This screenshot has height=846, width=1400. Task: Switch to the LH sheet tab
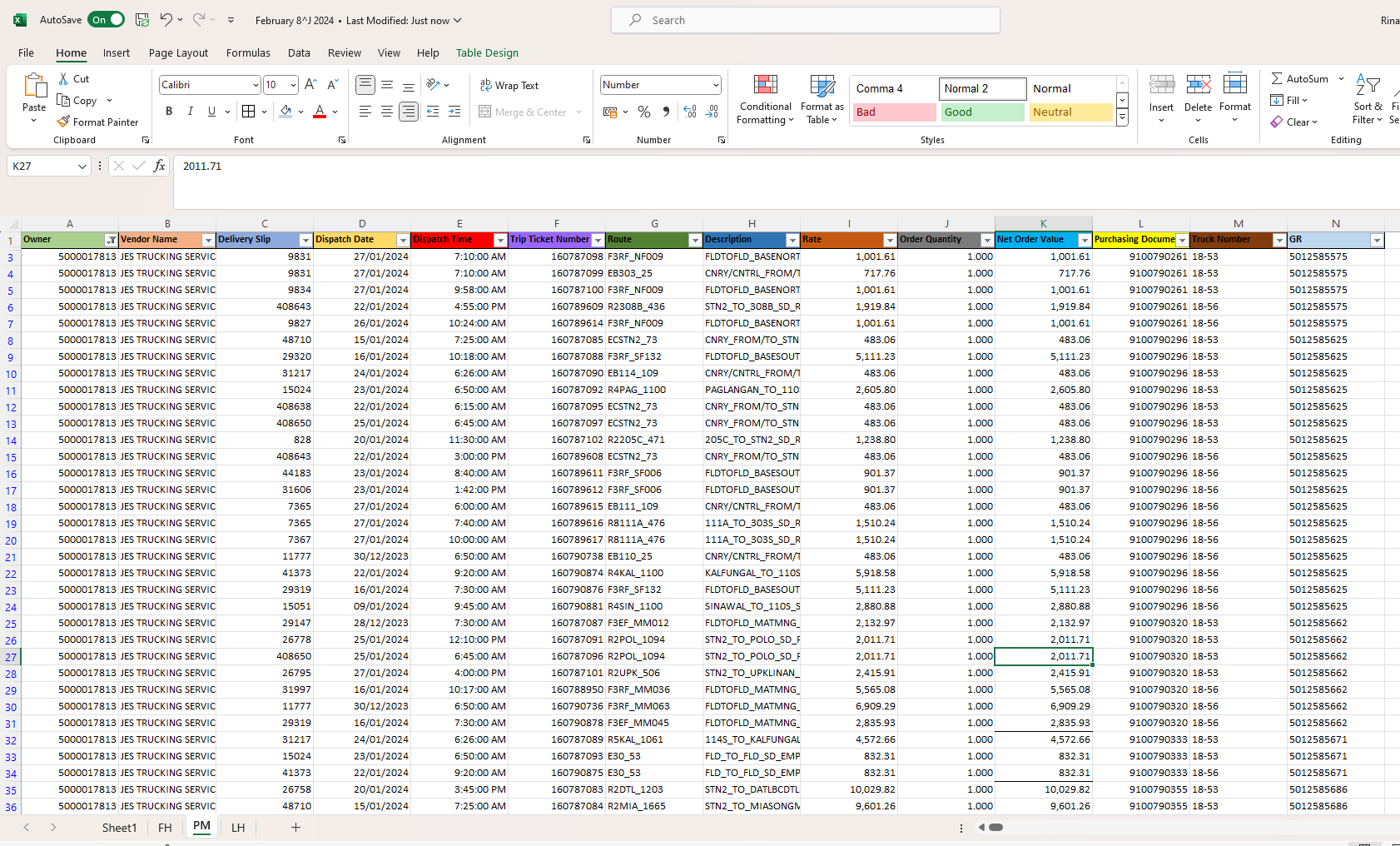(238, 828)
